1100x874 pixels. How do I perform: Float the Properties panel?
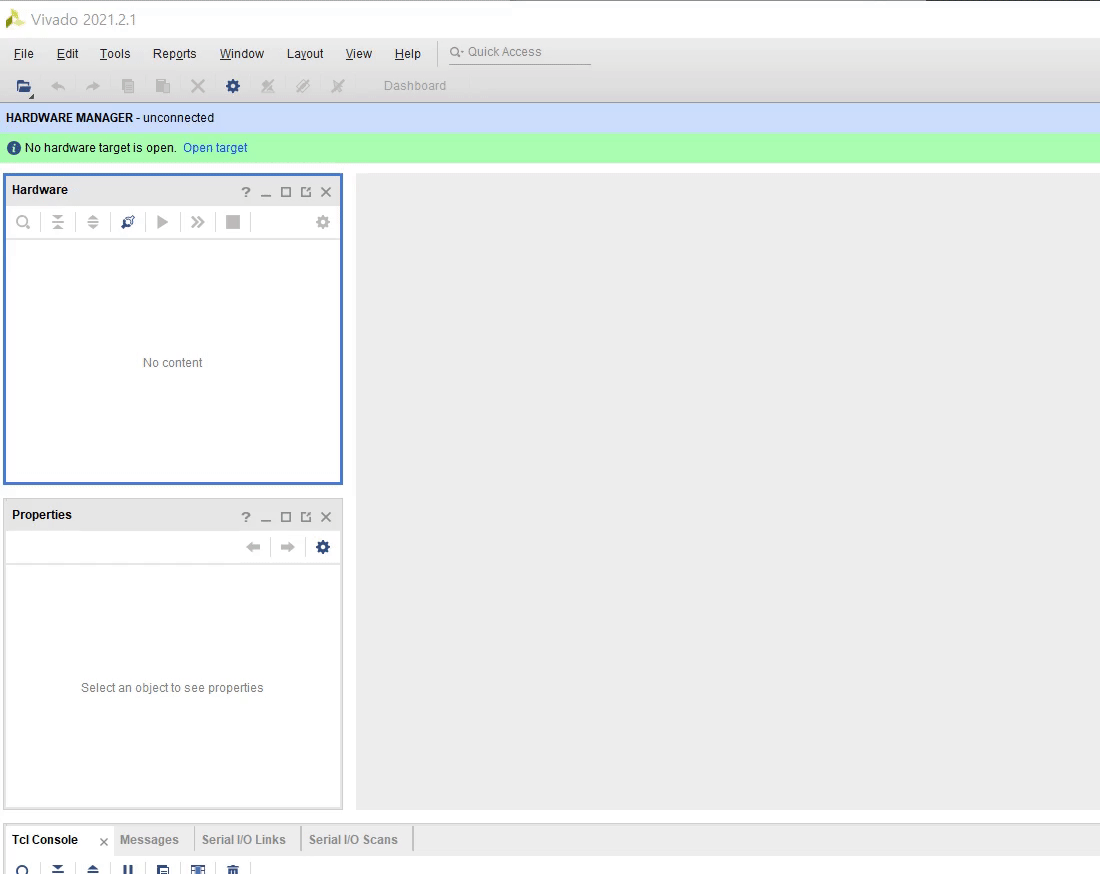pos(306,517)
